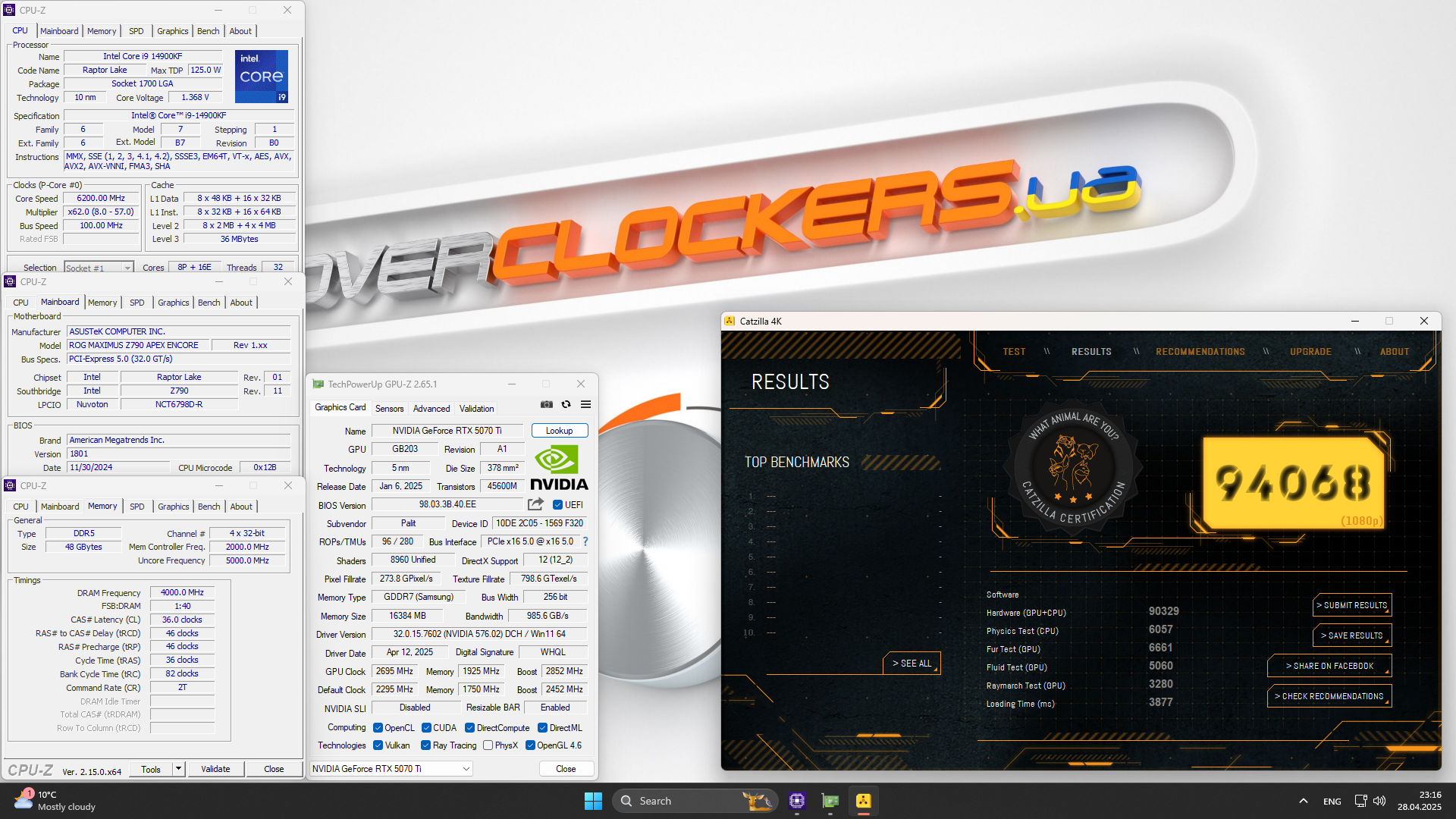Toggle the Vulkan checkbox
1456x819 pixels.
pyautogui.click(x=378, y=745)
